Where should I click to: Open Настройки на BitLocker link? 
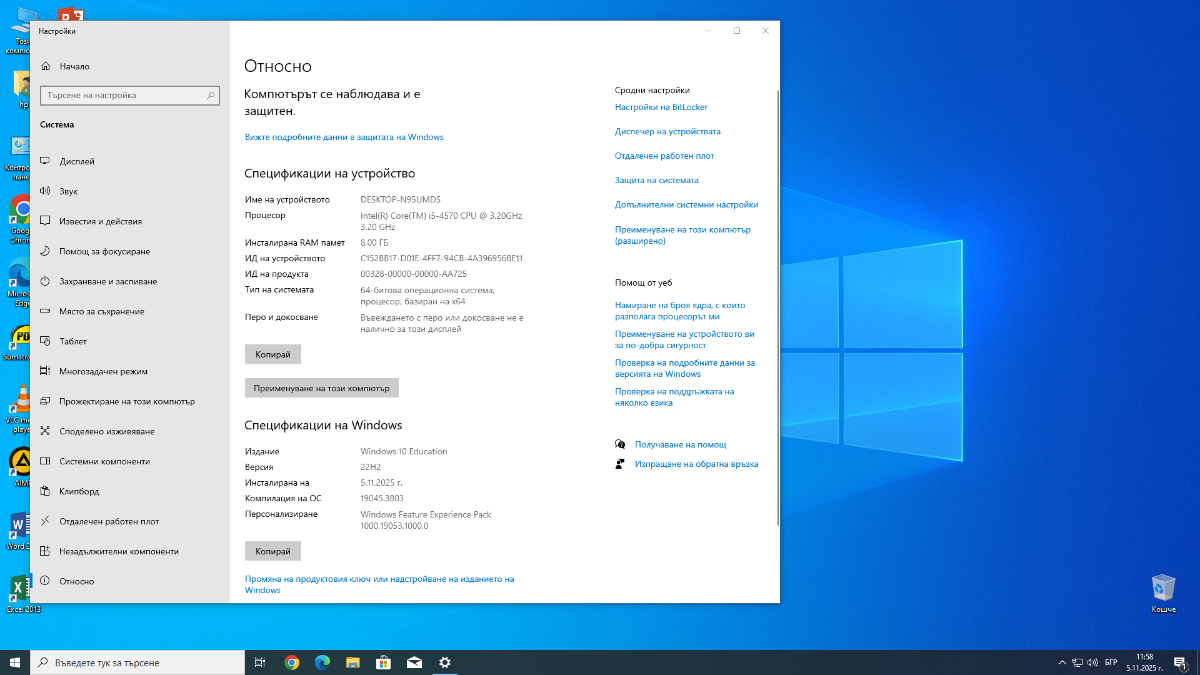click(x=661, y=107)
